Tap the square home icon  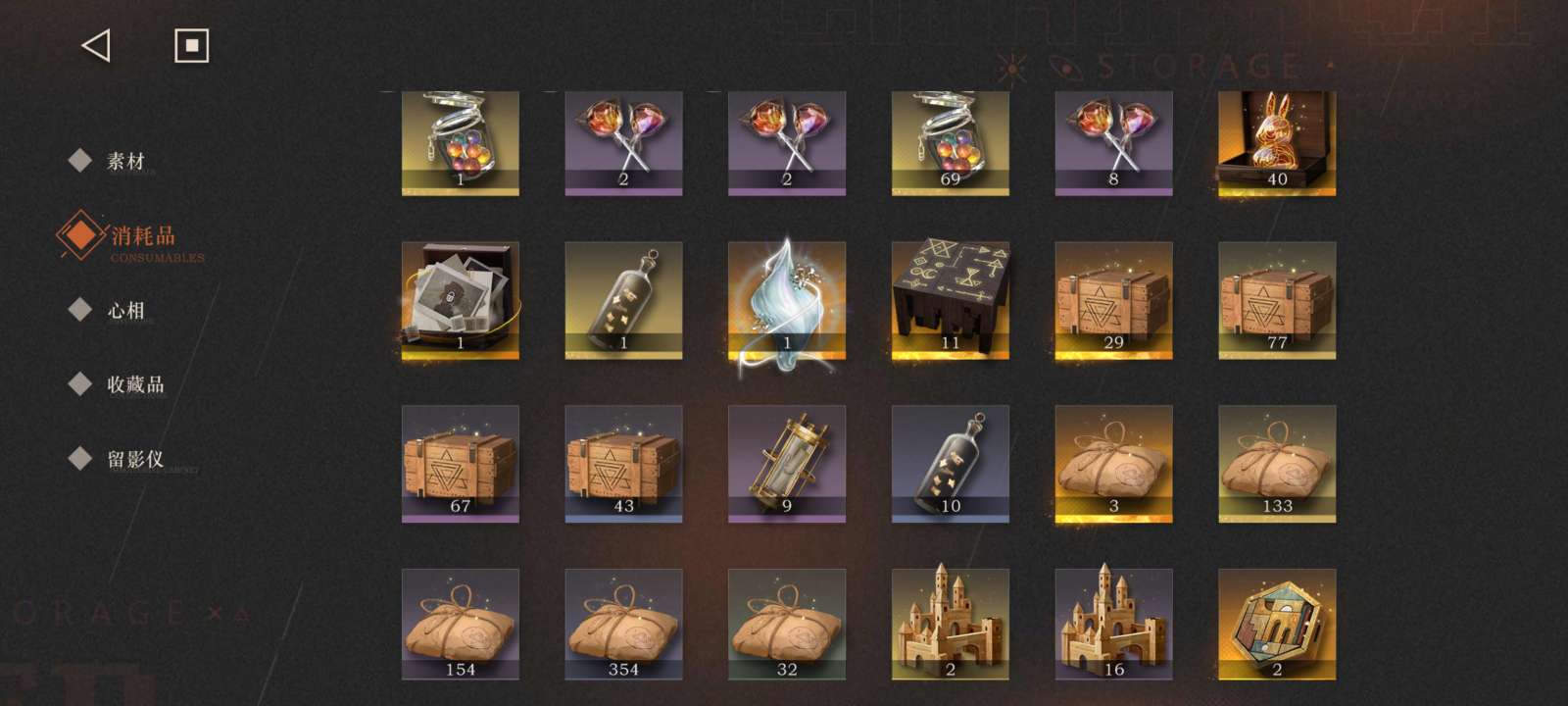191,45
